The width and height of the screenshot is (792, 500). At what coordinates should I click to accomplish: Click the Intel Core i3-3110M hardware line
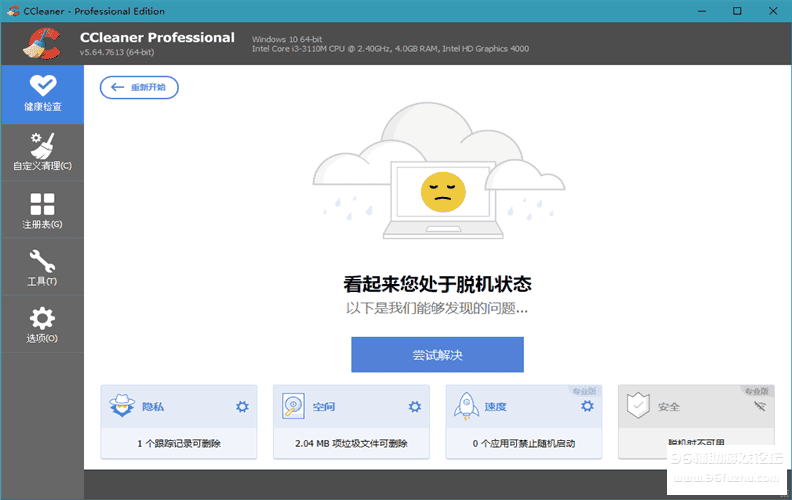(390, 48)
